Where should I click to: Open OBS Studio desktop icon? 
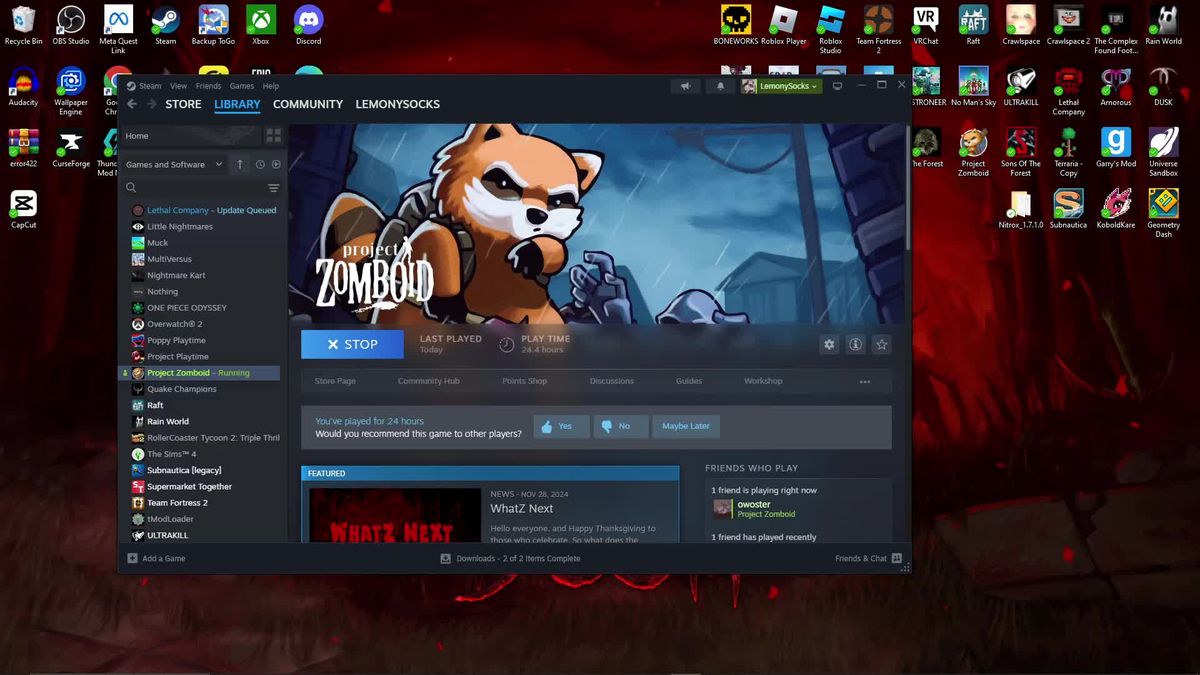(70, 25)
